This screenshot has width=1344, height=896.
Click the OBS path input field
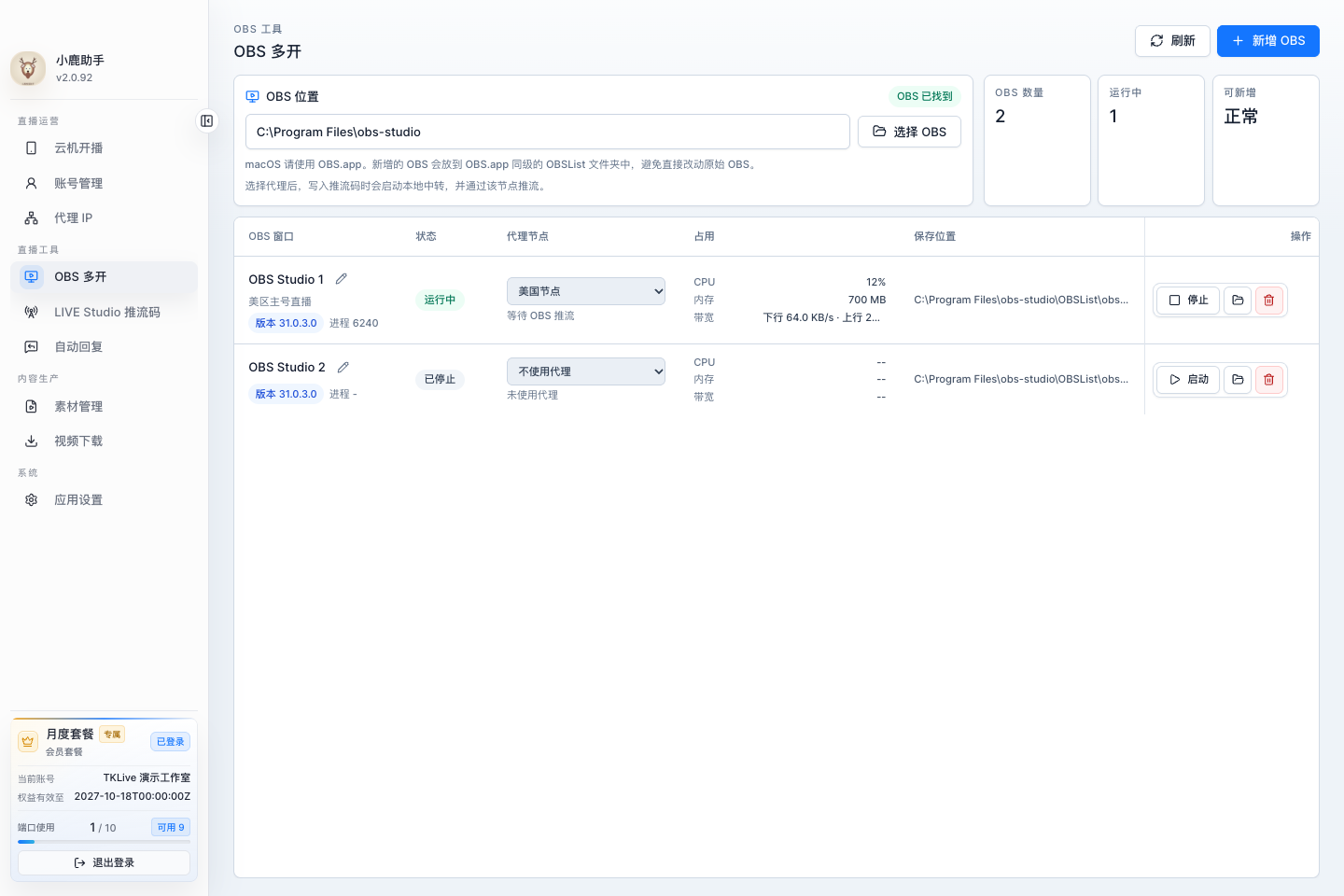(548, 132)
